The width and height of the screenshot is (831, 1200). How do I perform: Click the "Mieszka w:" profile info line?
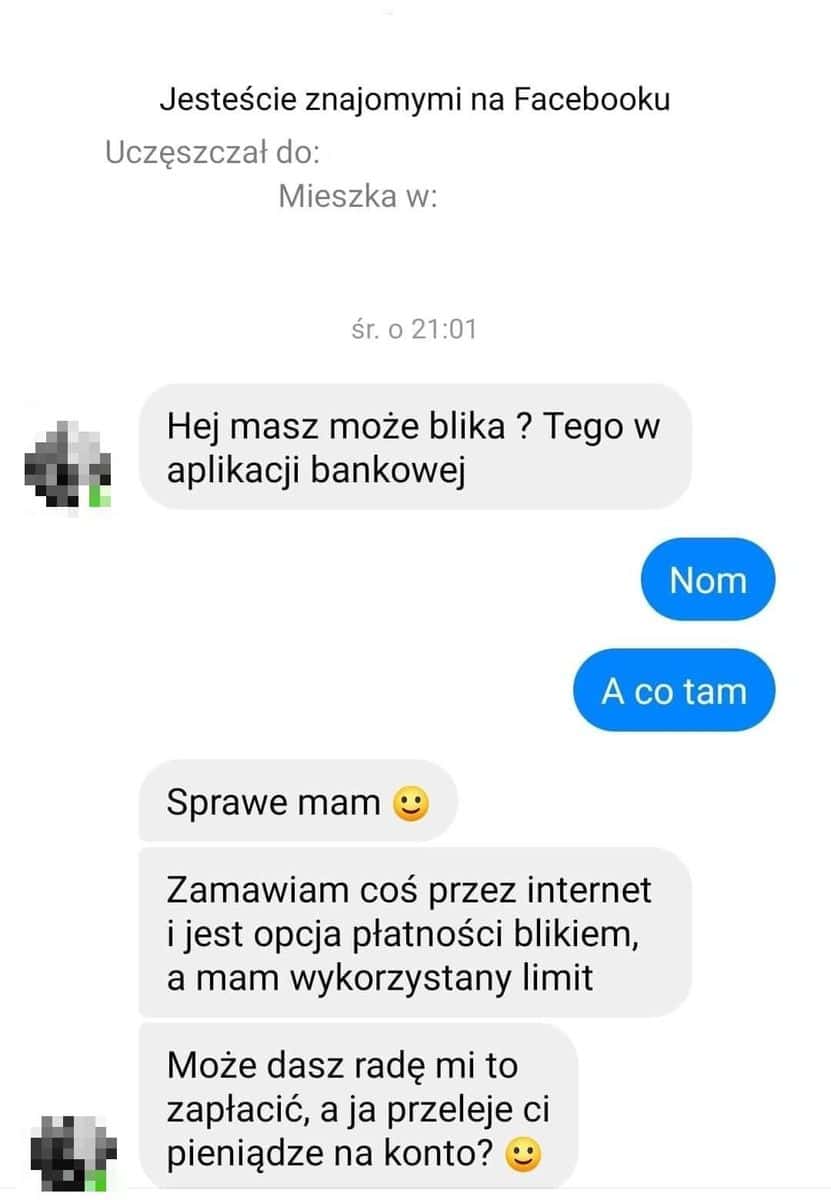[x=358, y=196]
